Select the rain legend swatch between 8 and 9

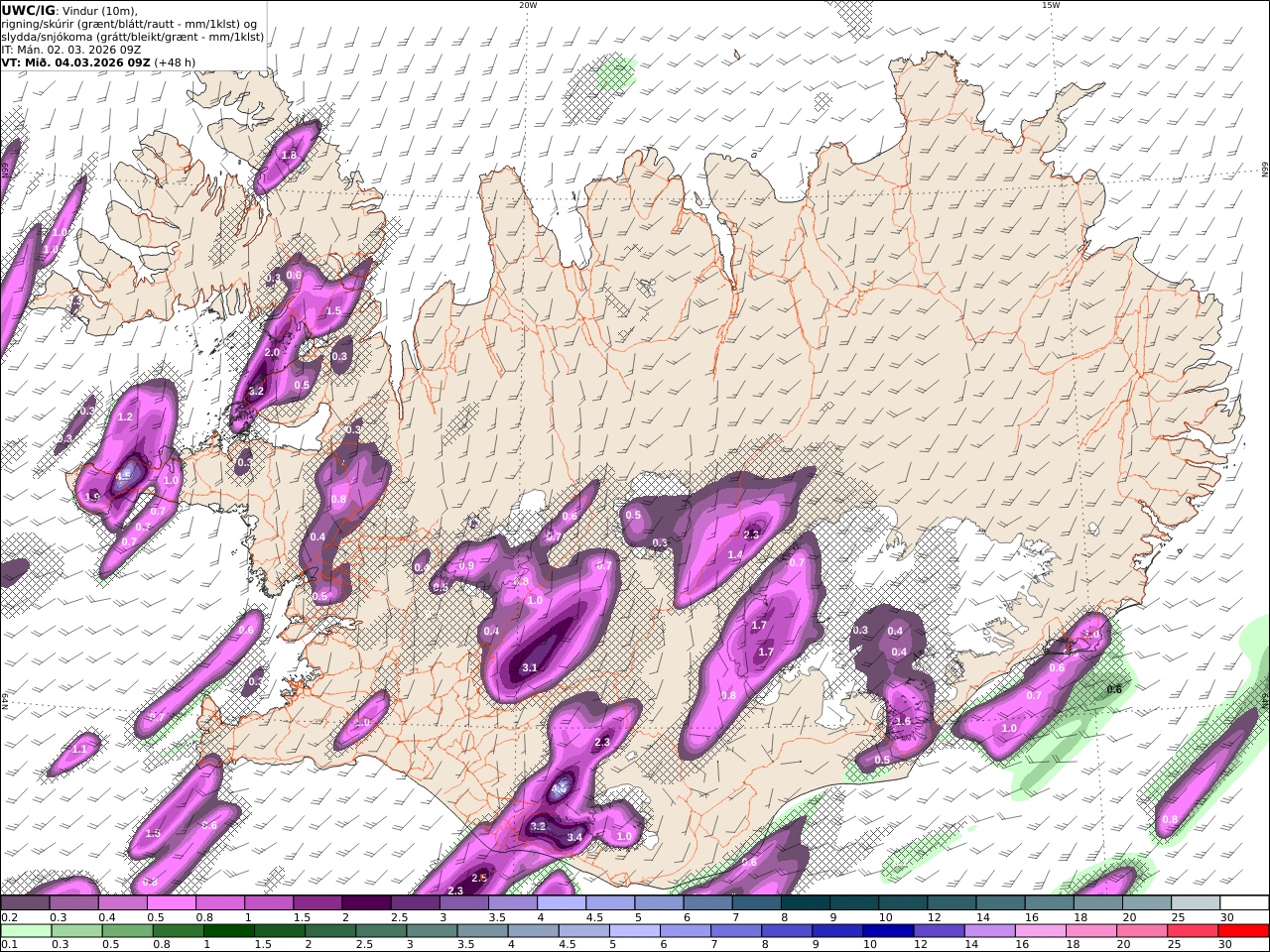[787, 931]
